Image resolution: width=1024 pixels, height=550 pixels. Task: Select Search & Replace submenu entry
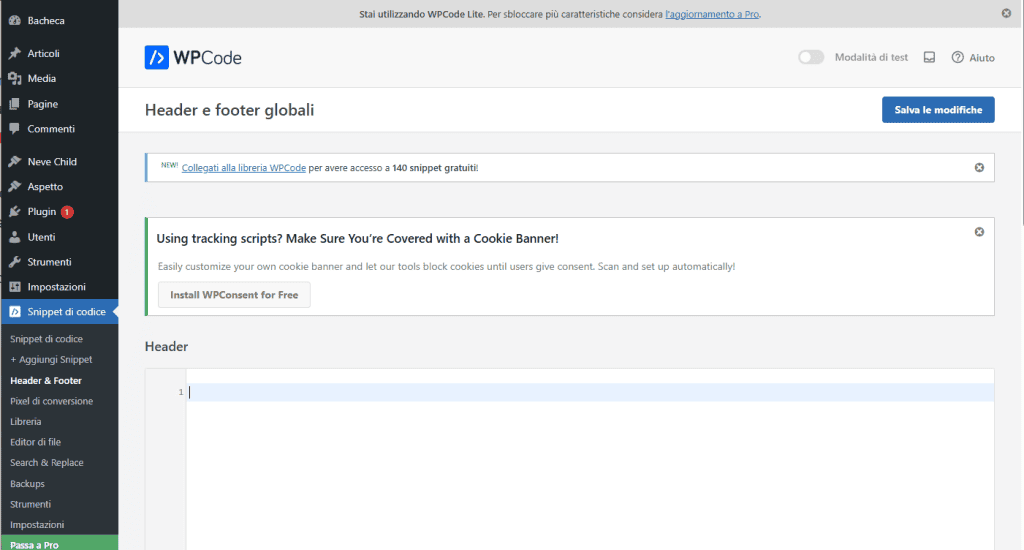tap(47, 462)
